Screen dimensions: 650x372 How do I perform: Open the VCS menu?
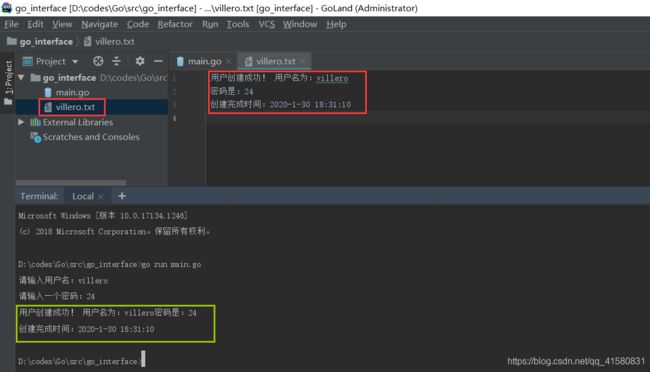(267, 24)
